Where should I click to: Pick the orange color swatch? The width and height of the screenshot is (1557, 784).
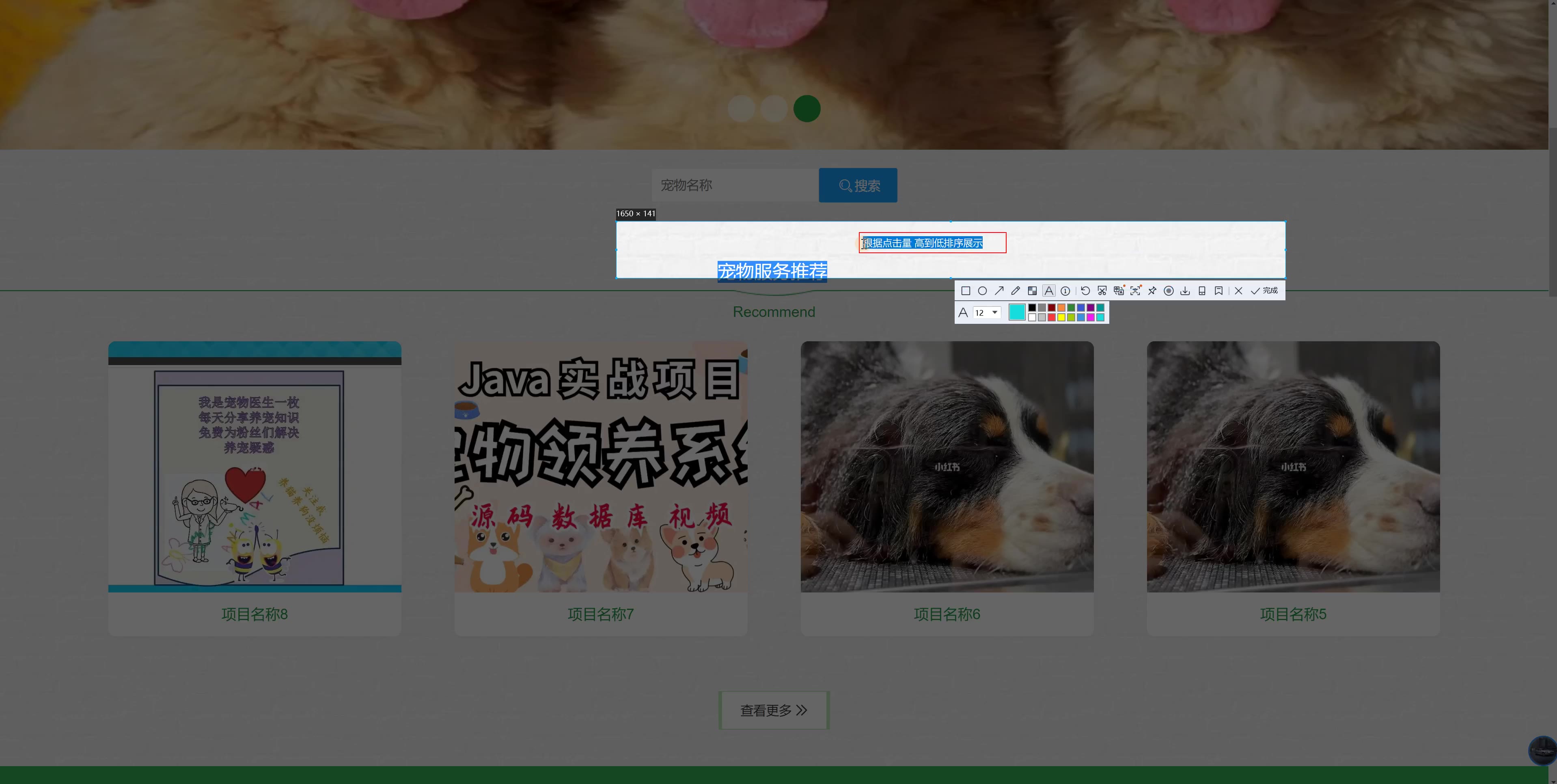coord(1061,308)
